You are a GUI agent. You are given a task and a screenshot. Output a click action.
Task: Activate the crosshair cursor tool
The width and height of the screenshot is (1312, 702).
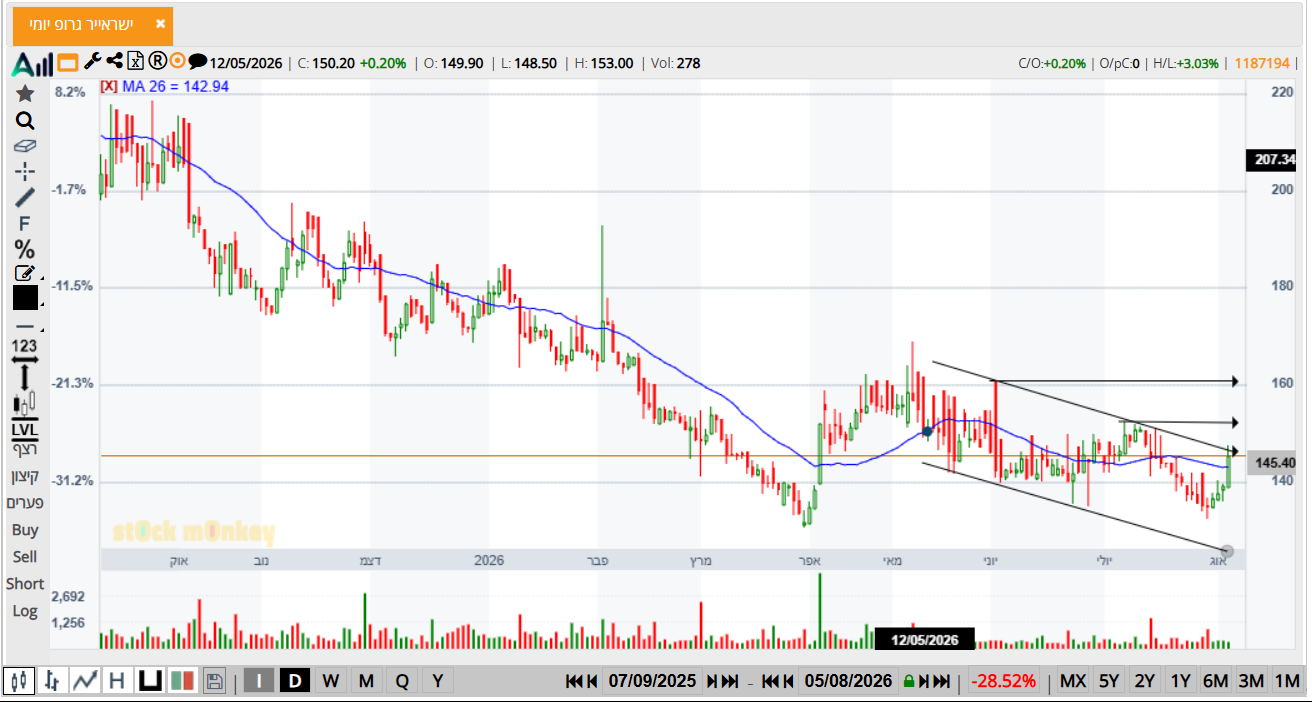pyautogui.click(x=25, y=171)
